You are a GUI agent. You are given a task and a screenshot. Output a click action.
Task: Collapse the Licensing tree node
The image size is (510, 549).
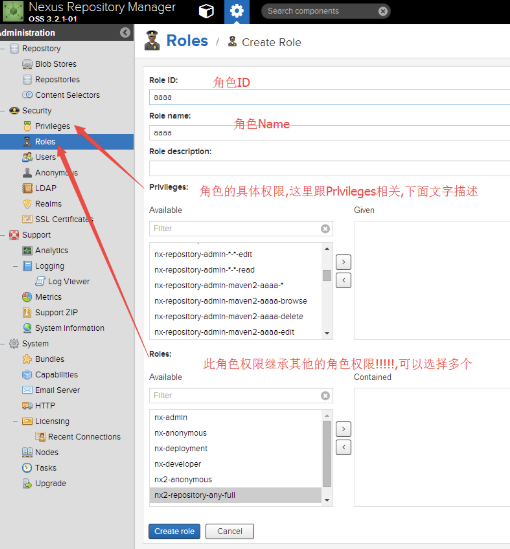[15, 421]
